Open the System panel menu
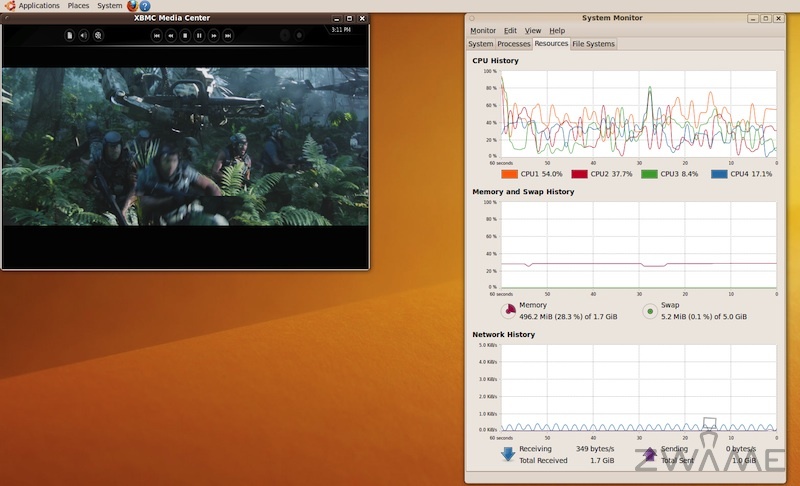 coord(110,6)
